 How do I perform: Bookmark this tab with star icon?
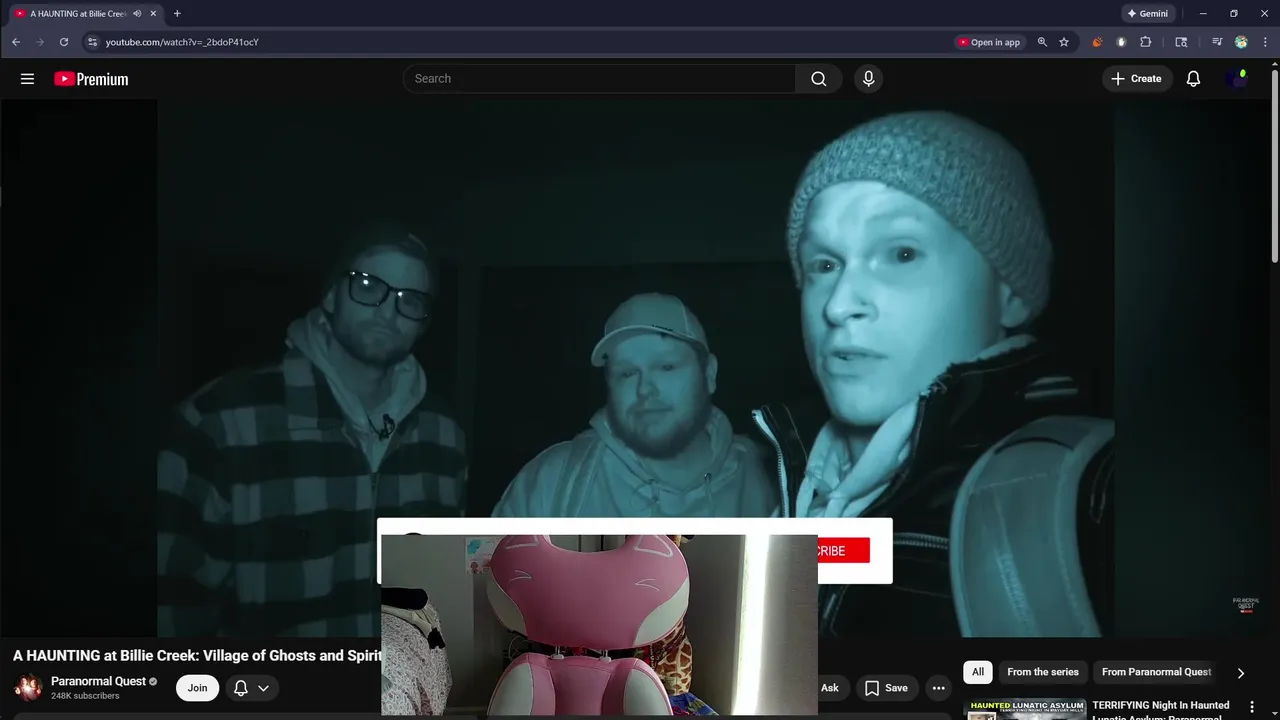[x=1064, y=42]
